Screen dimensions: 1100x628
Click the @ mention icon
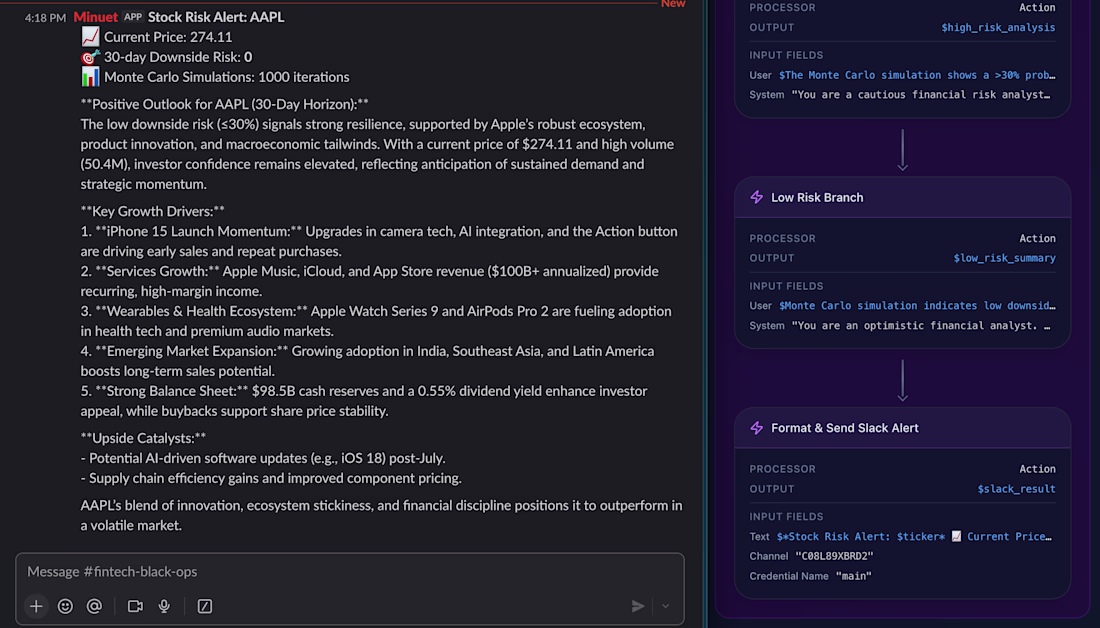pos(94,606)
